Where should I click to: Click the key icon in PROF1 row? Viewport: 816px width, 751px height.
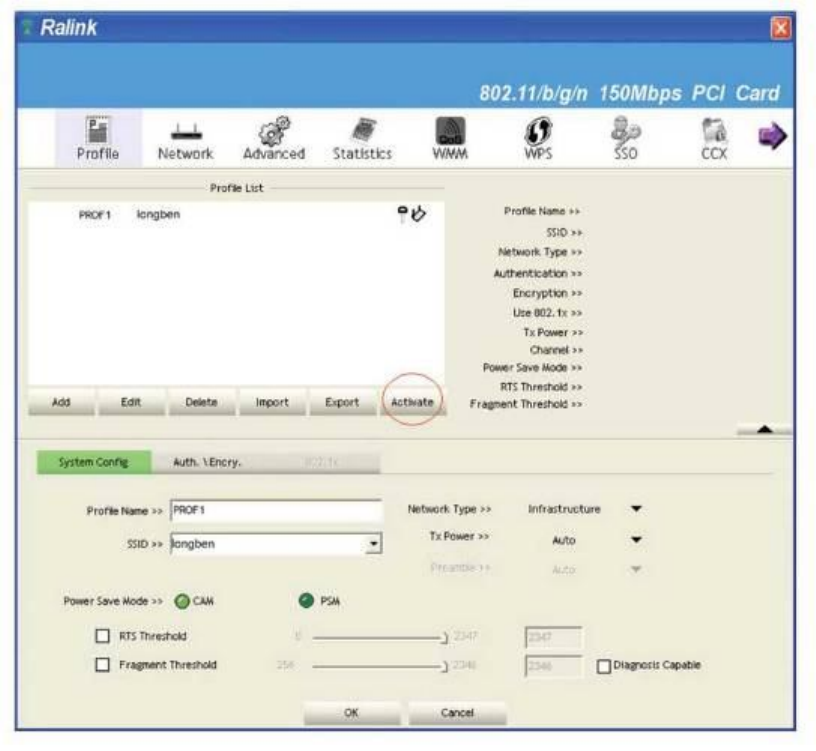click(402, 213)
